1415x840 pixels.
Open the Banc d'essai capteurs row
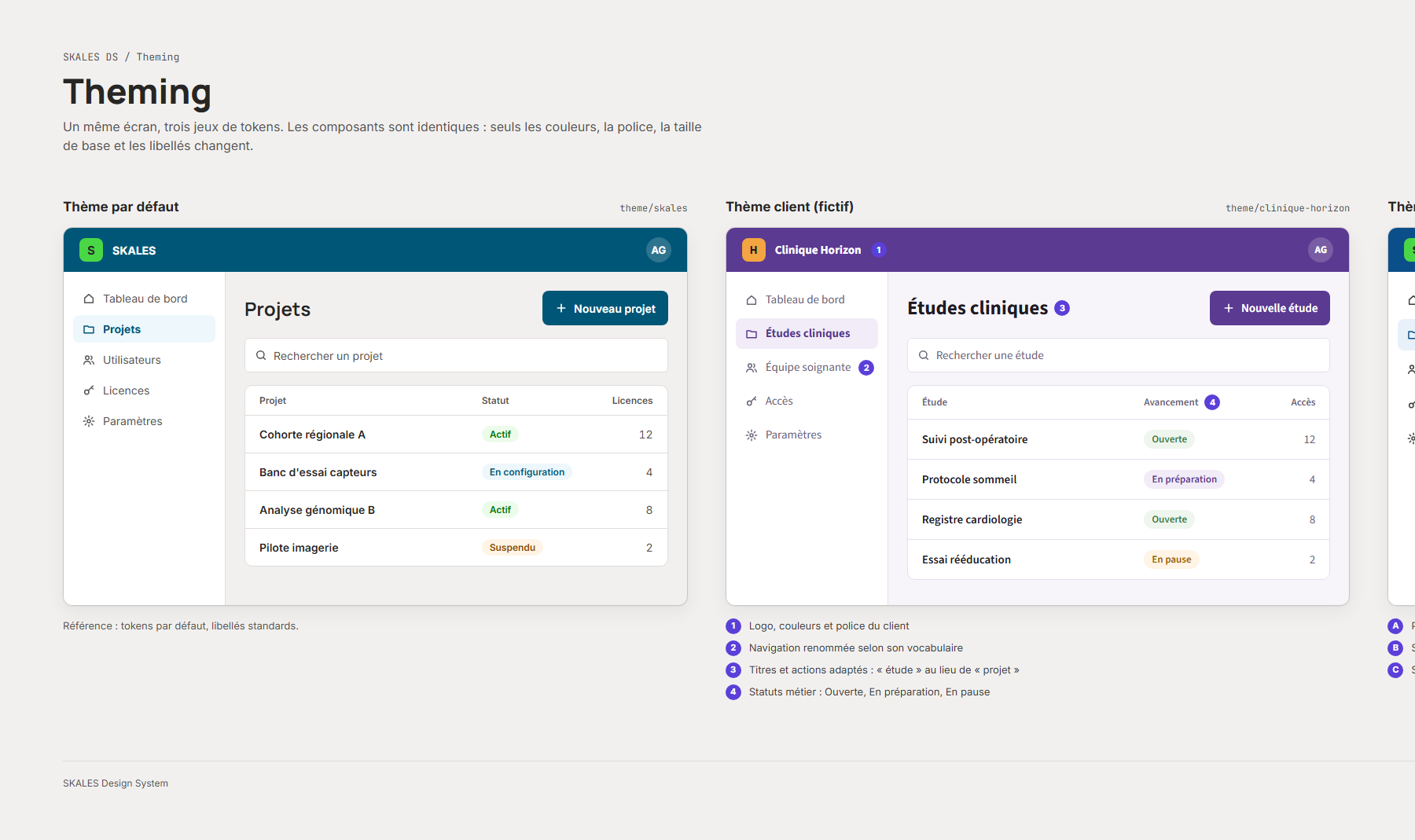pos(456,472)
